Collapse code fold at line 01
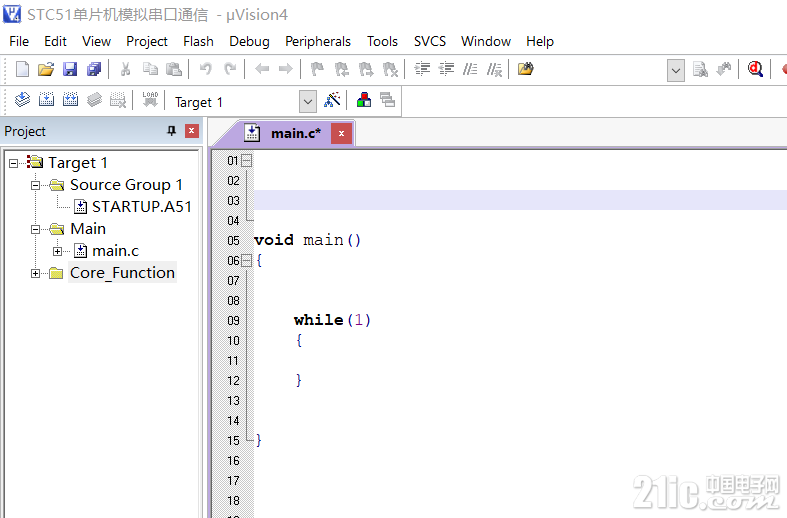Viewport: 787px width, 518px height. [x=246, y=161]
